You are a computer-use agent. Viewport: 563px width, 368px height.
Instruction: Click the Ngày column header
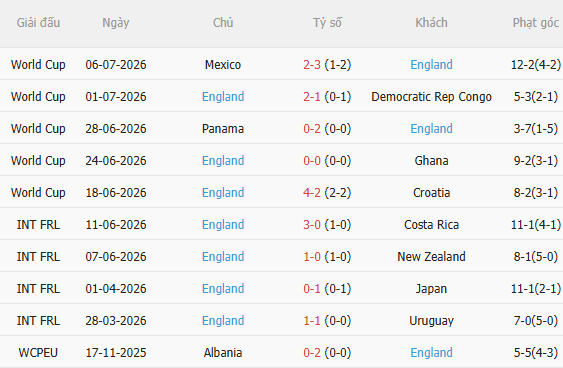[x=116, y=23]
